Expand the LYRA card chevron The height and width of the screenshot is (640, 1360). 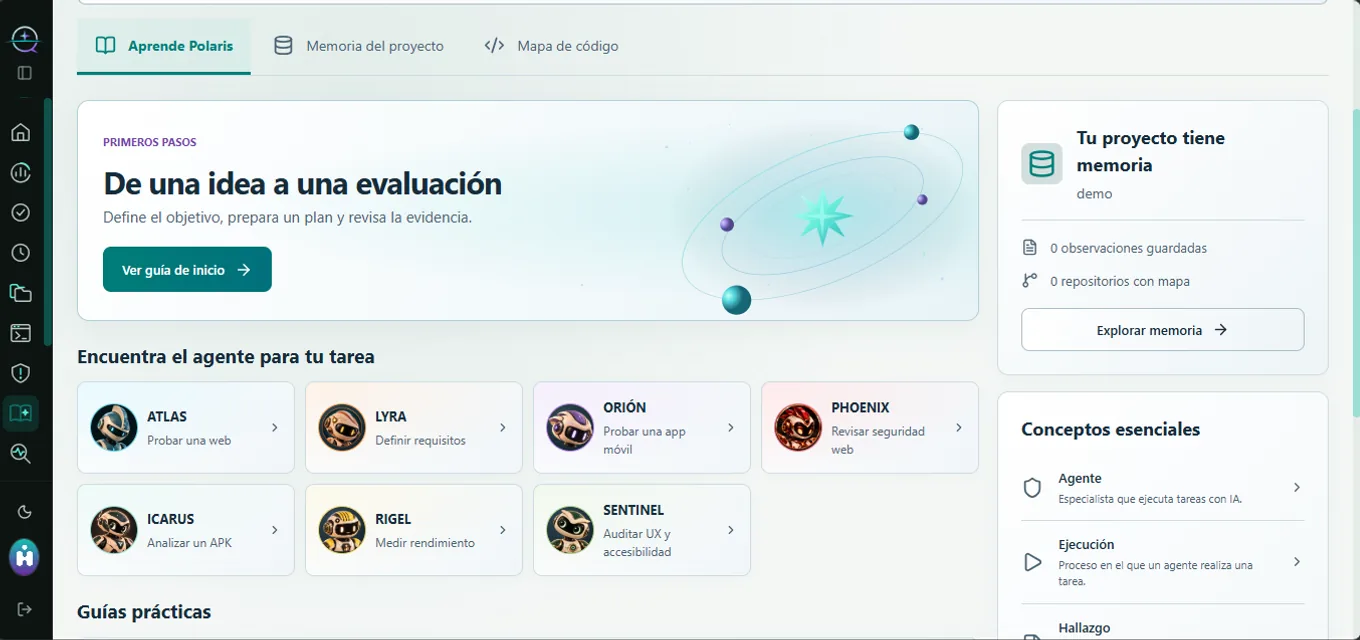point(503,427)
